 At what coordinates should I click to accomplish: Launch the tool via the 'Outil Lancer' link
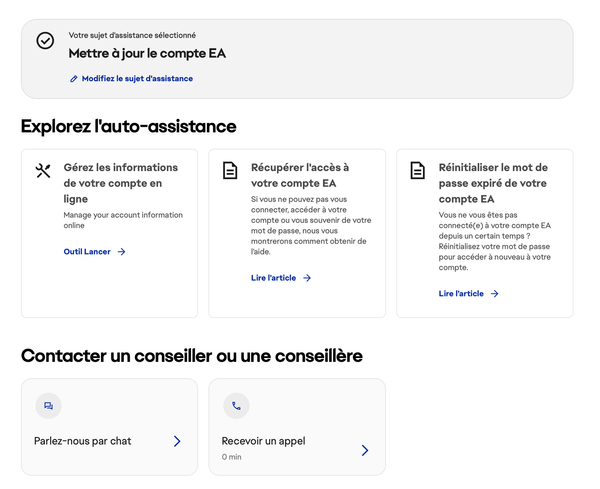coord(87,252)
